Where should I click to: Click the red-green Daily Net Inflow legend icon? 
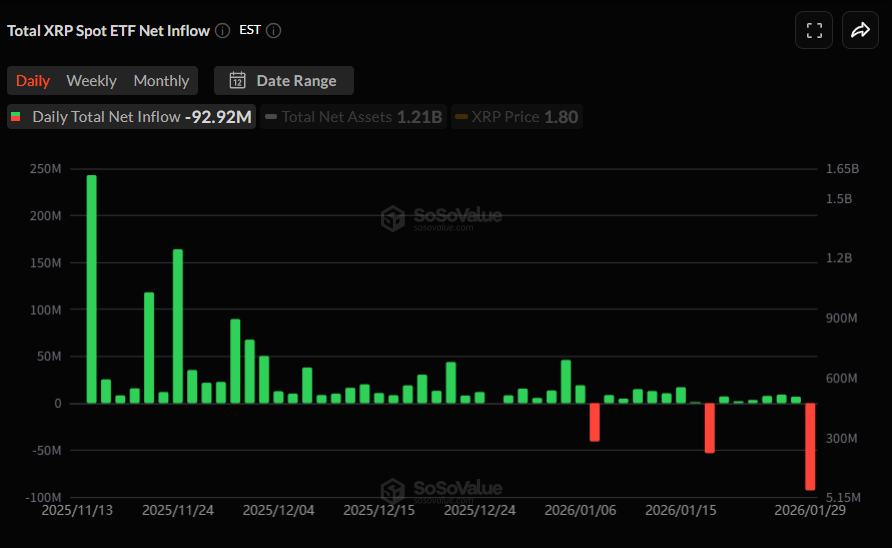[x=15, y=117]
